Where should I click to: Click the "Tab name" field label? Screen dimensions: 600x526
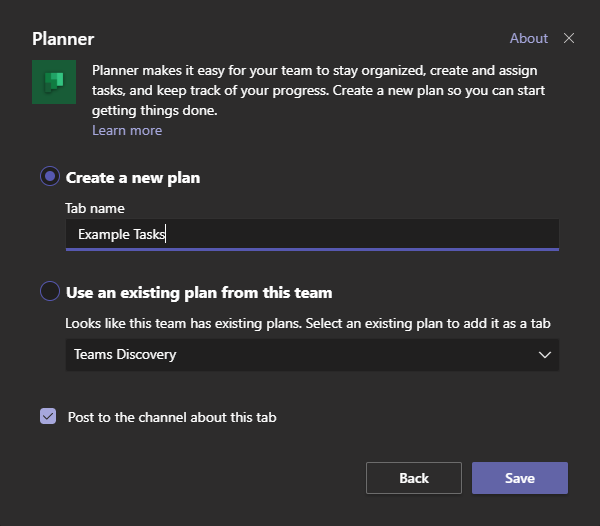point(95,208)
